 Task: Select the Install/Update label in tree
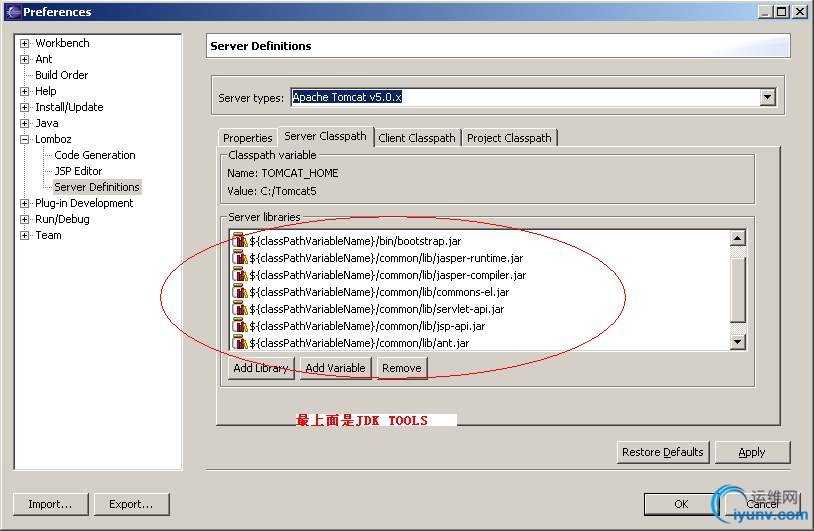pyautogui.click(x=70, y=107)
